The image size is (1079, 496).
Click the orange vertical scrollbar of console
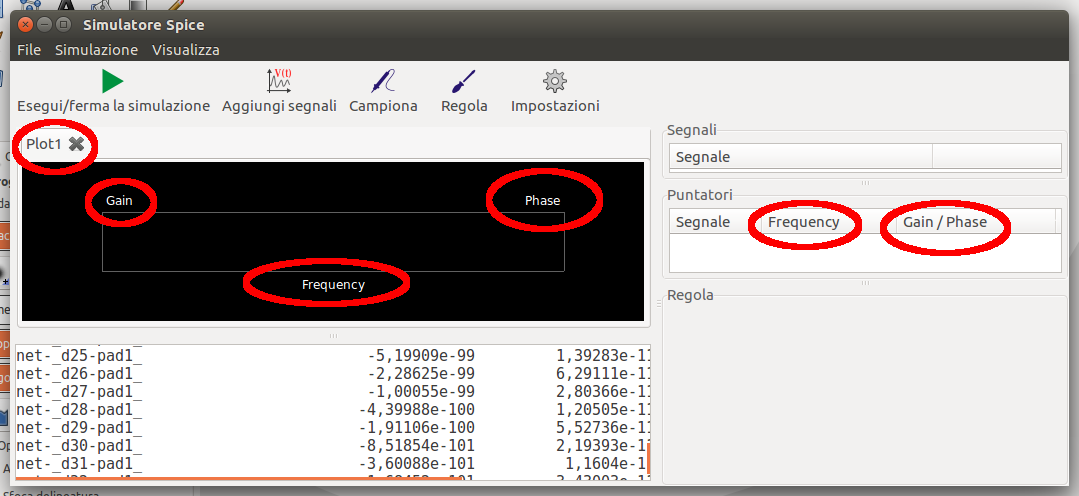pos(648,460)
